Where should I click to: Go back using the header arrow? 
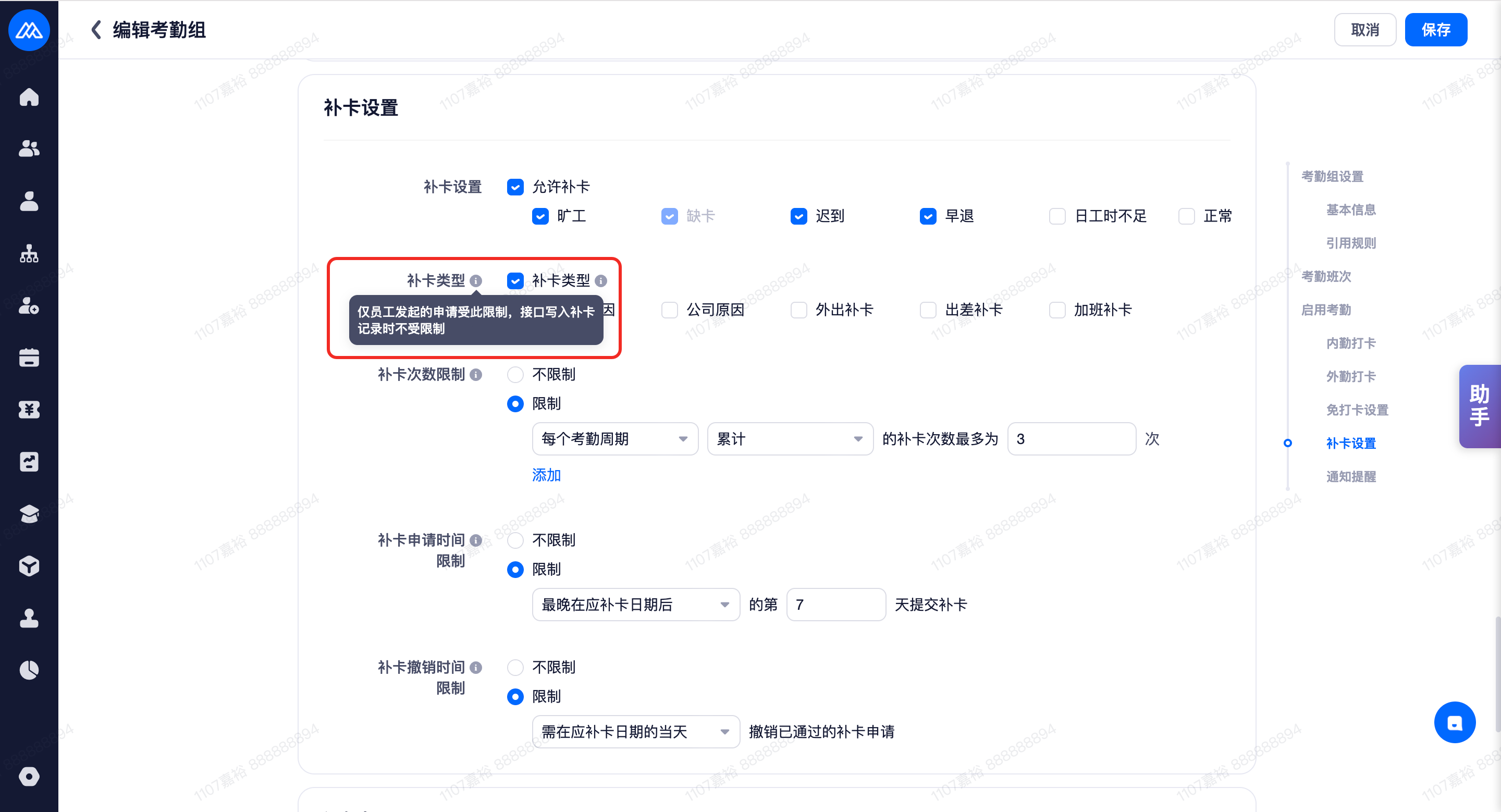click(96, 30)
